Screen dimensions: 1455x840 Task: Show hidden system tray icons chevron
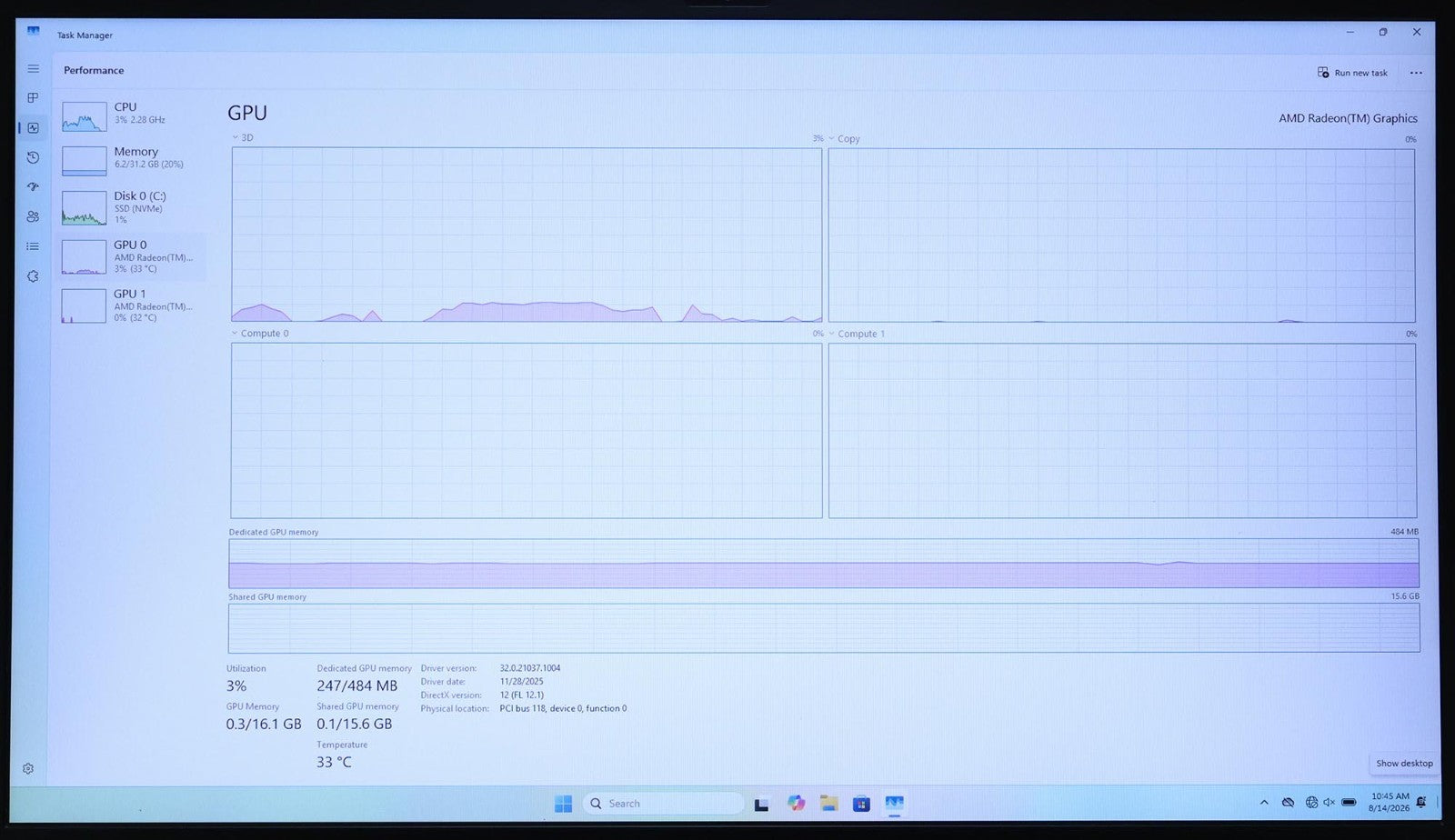pyautogui.click(x=1264, y=803)
